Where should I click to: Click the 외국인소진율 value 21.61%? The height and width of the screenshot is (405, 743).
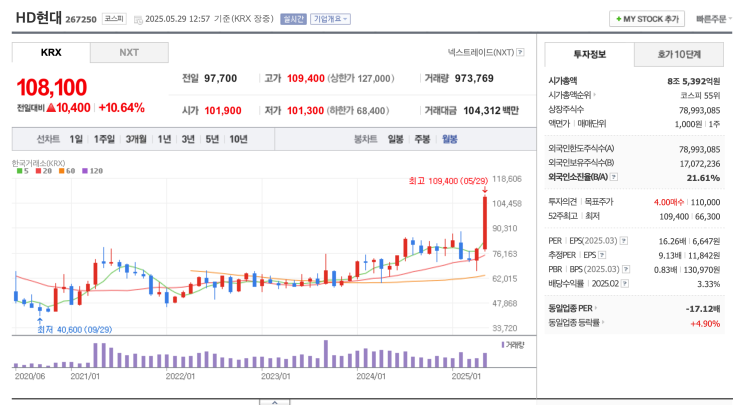(703, 178)
